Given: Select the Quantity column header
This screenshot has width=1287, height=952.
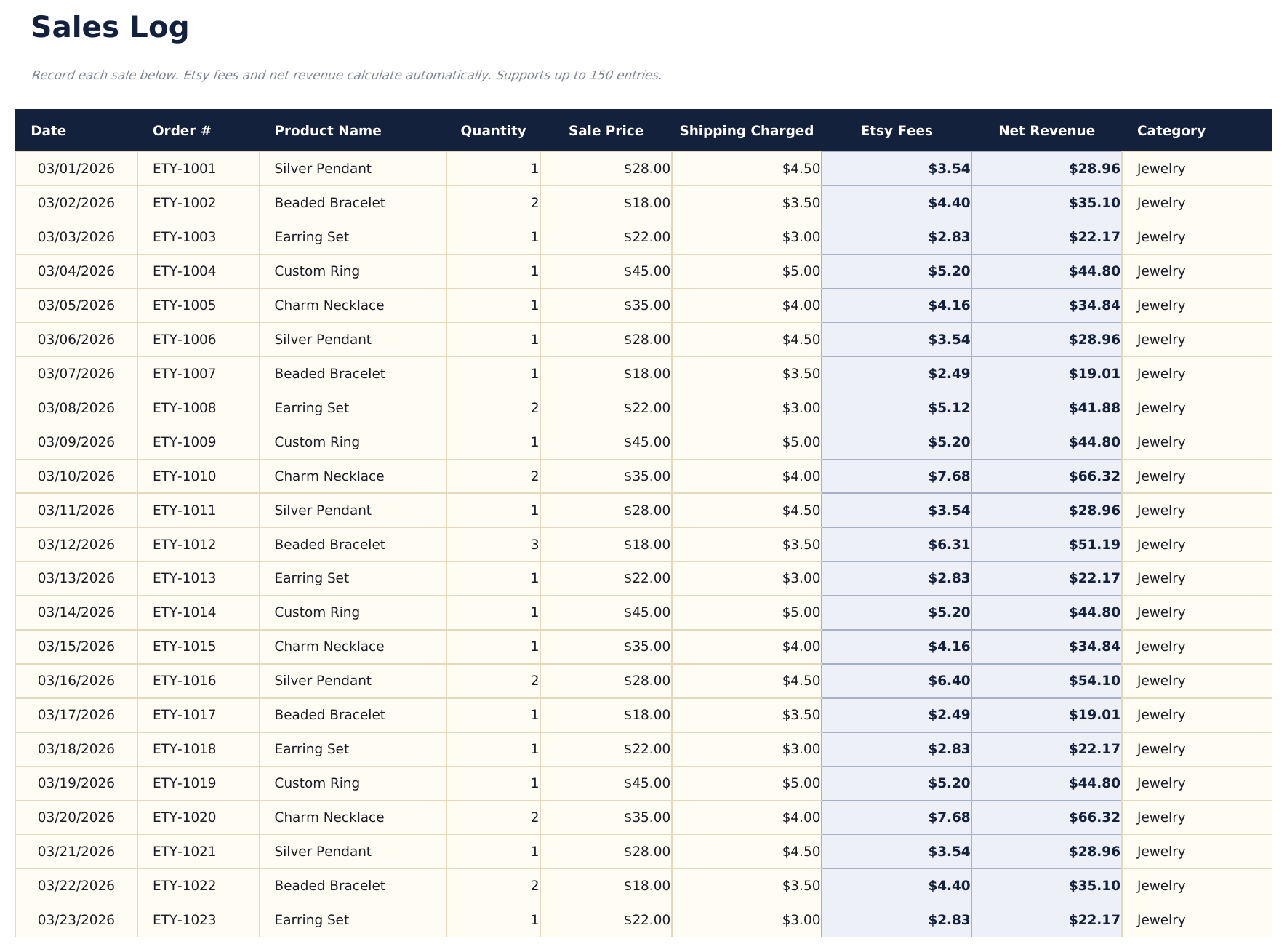Looking at the screenshot, I should point(494,130).
